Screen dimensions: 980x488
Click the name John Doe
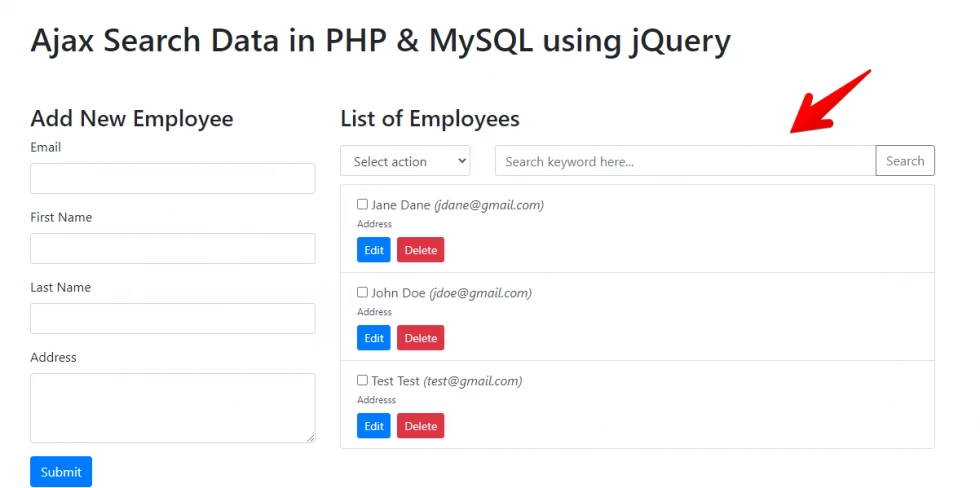click(x=398, y=293)
